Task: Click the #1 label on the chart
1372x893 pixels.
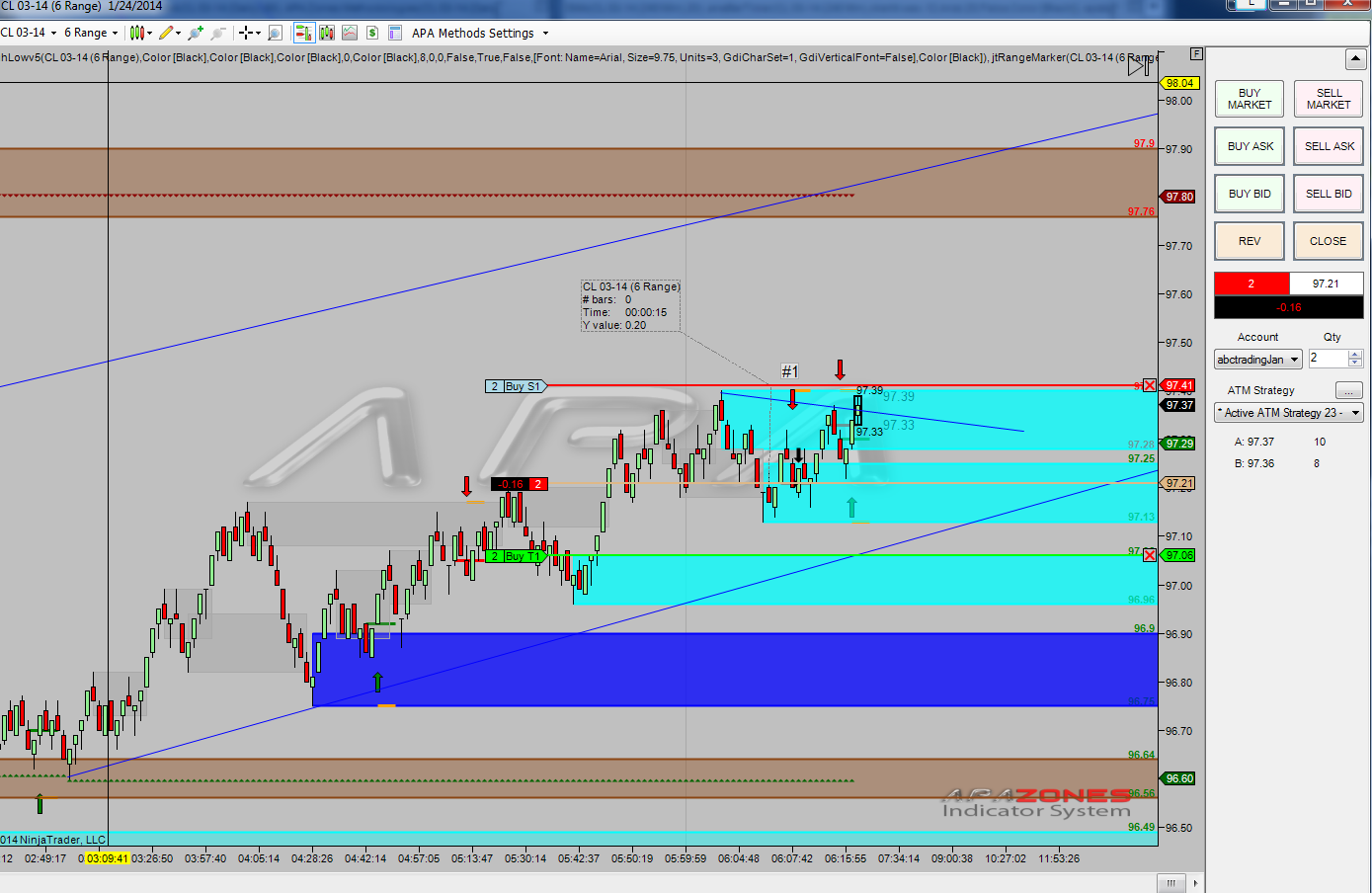Action: click(789, 371)
